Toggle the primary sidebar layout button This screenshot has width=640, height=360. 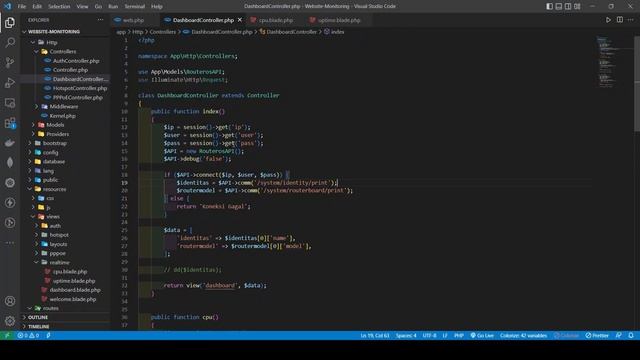(549, 6)
